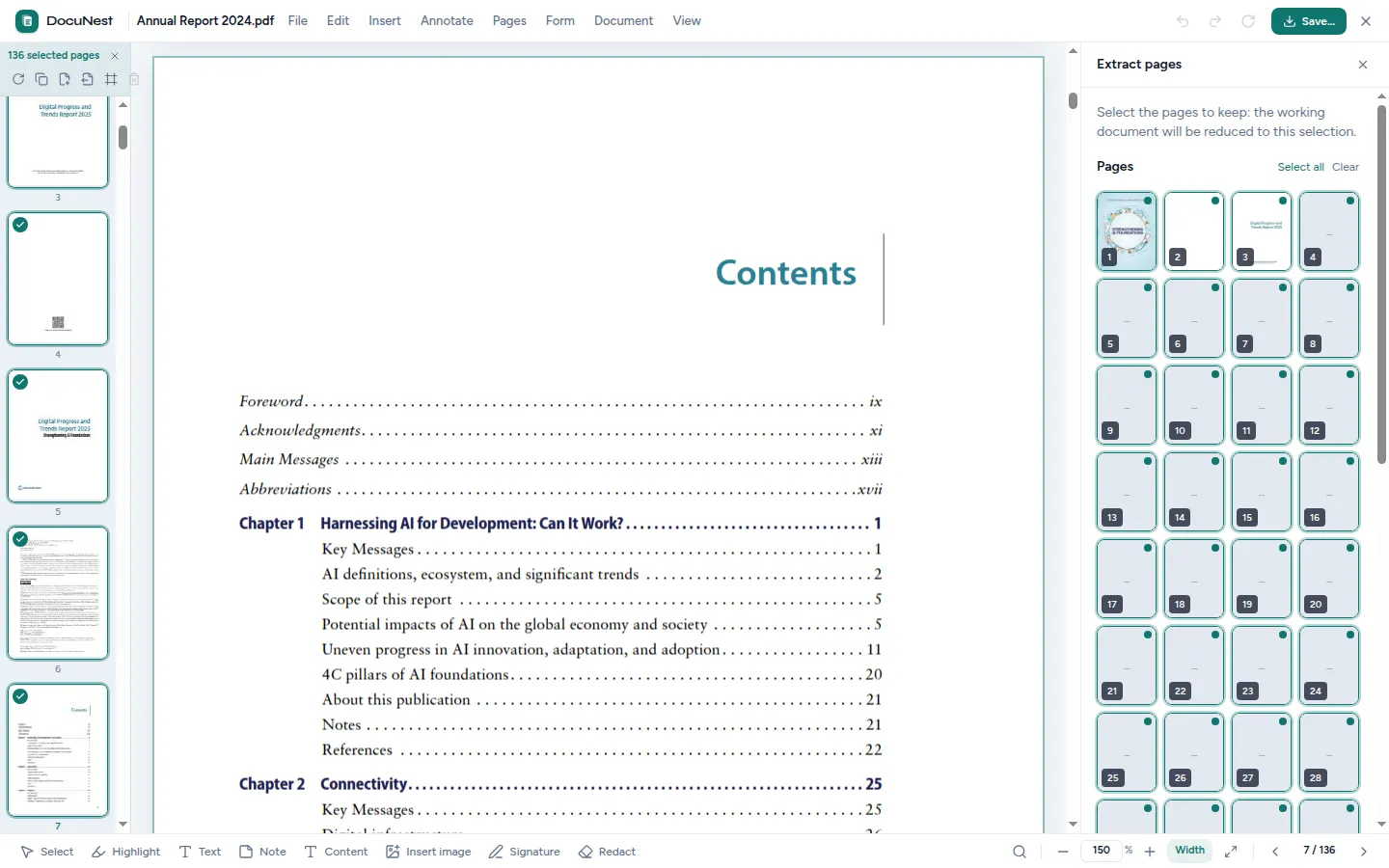Image resolution: width=1389 pixels, height=868 pixels.
Task: Click the Chapter 2 Connectivity contents entry
Action: 560,784
